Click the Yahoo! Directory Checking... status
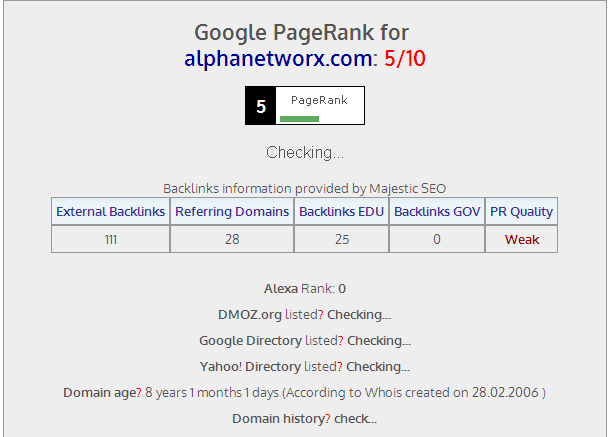Viewport: 616px width, 437px height. tap(378, 367)
